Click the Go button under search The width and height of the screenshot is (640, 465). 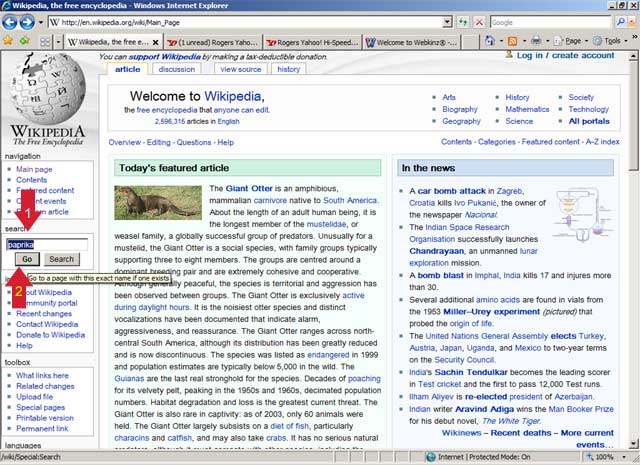pyautogui.click(x=27, y=259)
